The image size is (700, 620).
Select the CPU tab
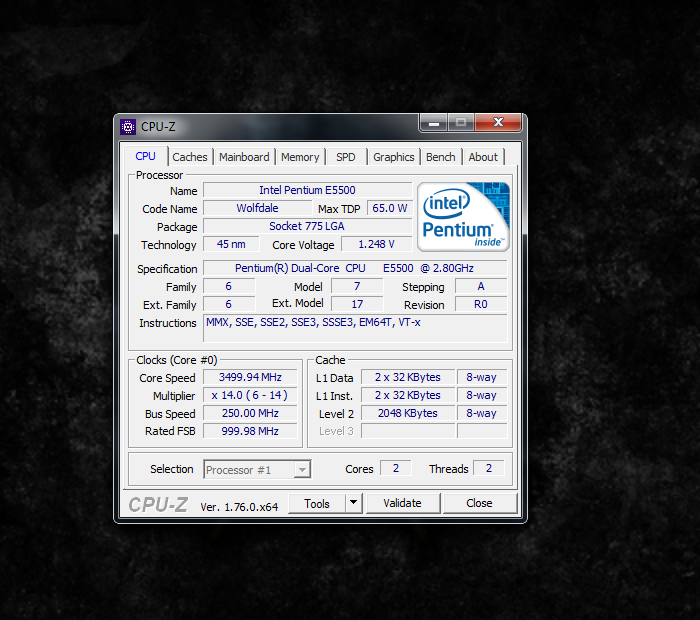(146, 156)
